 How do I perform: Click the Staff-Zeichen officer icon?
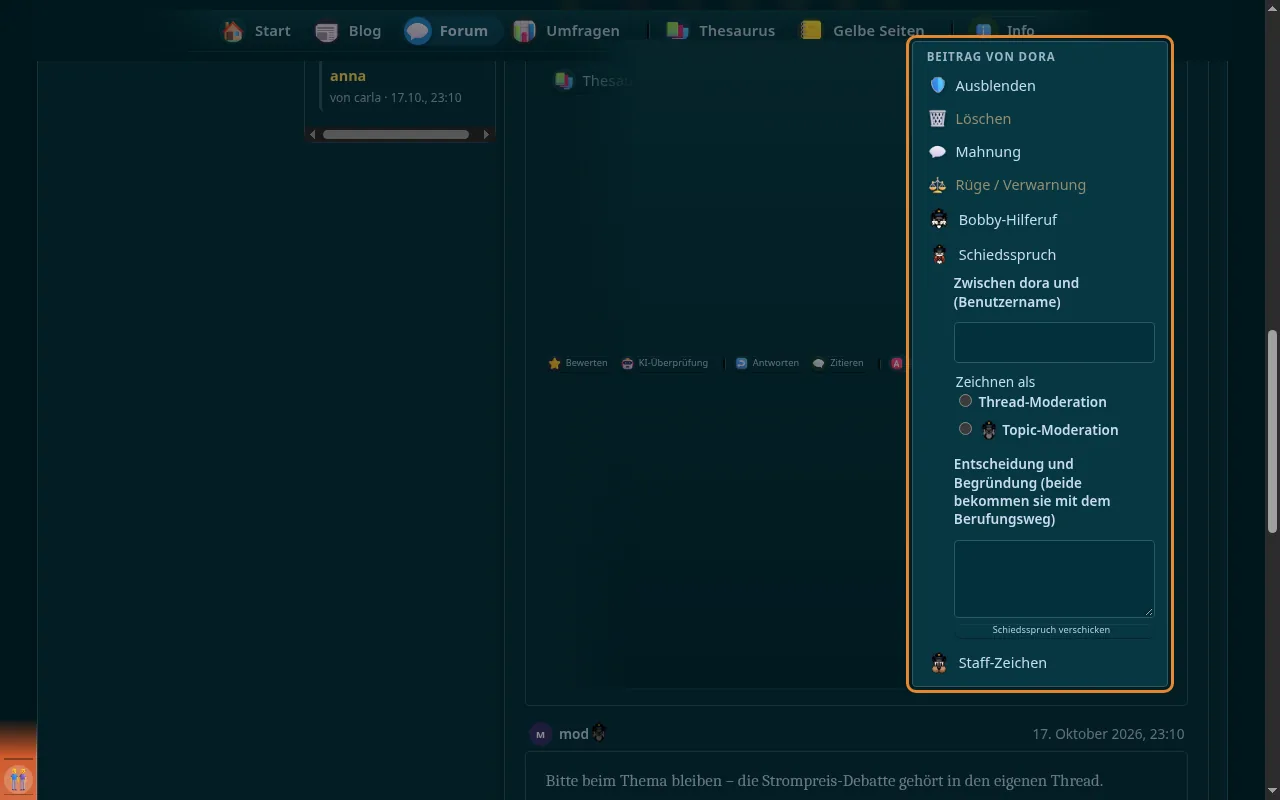(x=939, y=662)
